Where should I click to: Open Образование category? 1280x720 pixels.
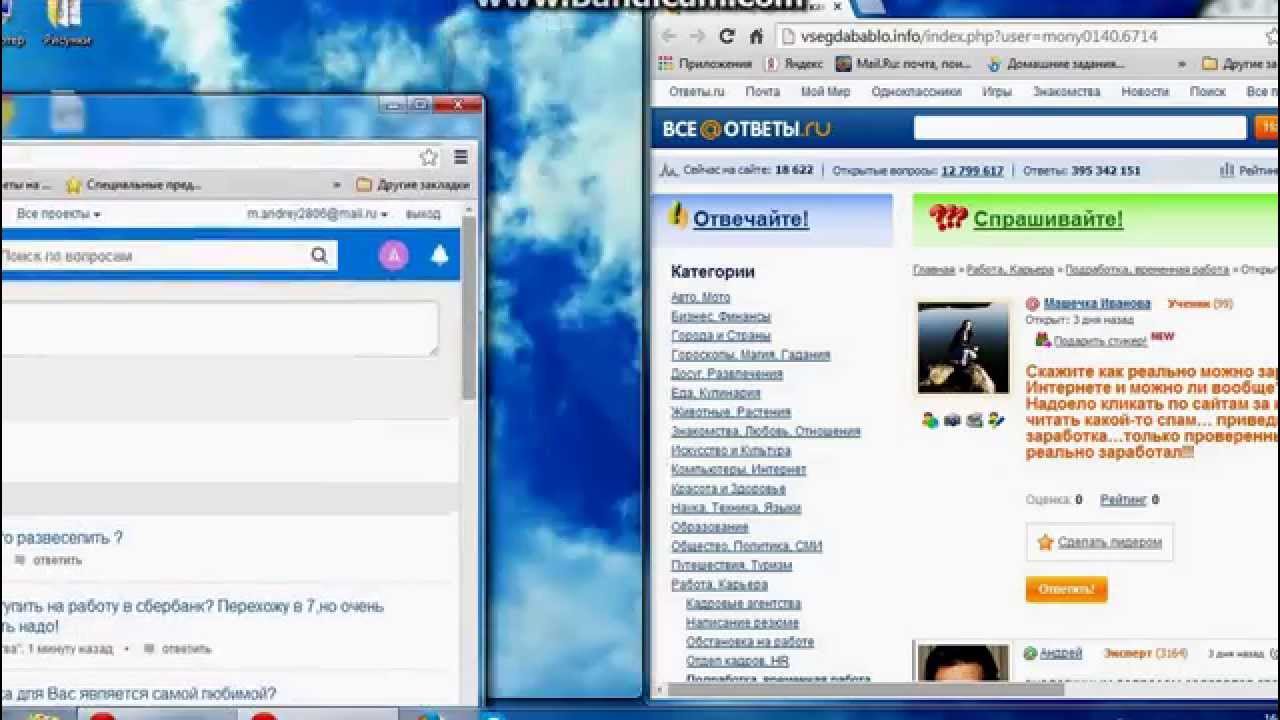point(710,527)
